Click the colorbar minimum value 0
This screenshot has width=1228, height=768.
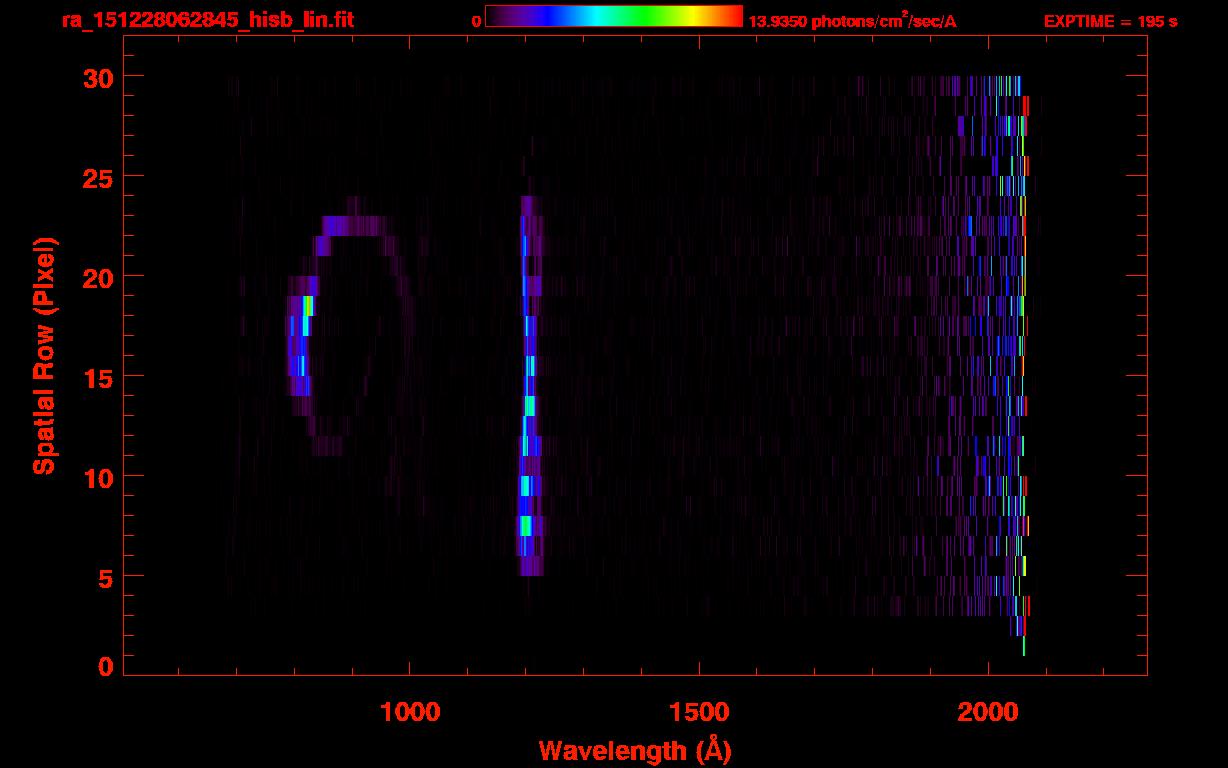pyautogui.click(x=476, y=21)
